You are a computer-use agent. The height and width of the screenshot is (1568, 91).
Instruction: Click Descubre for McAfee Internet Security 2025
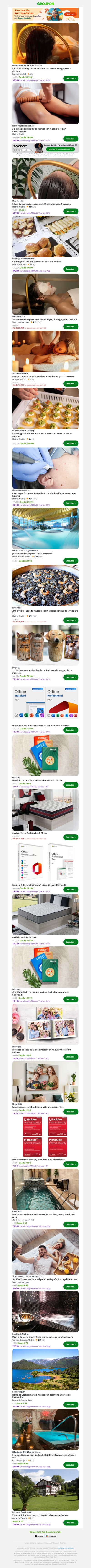(x=70, y=1164)
